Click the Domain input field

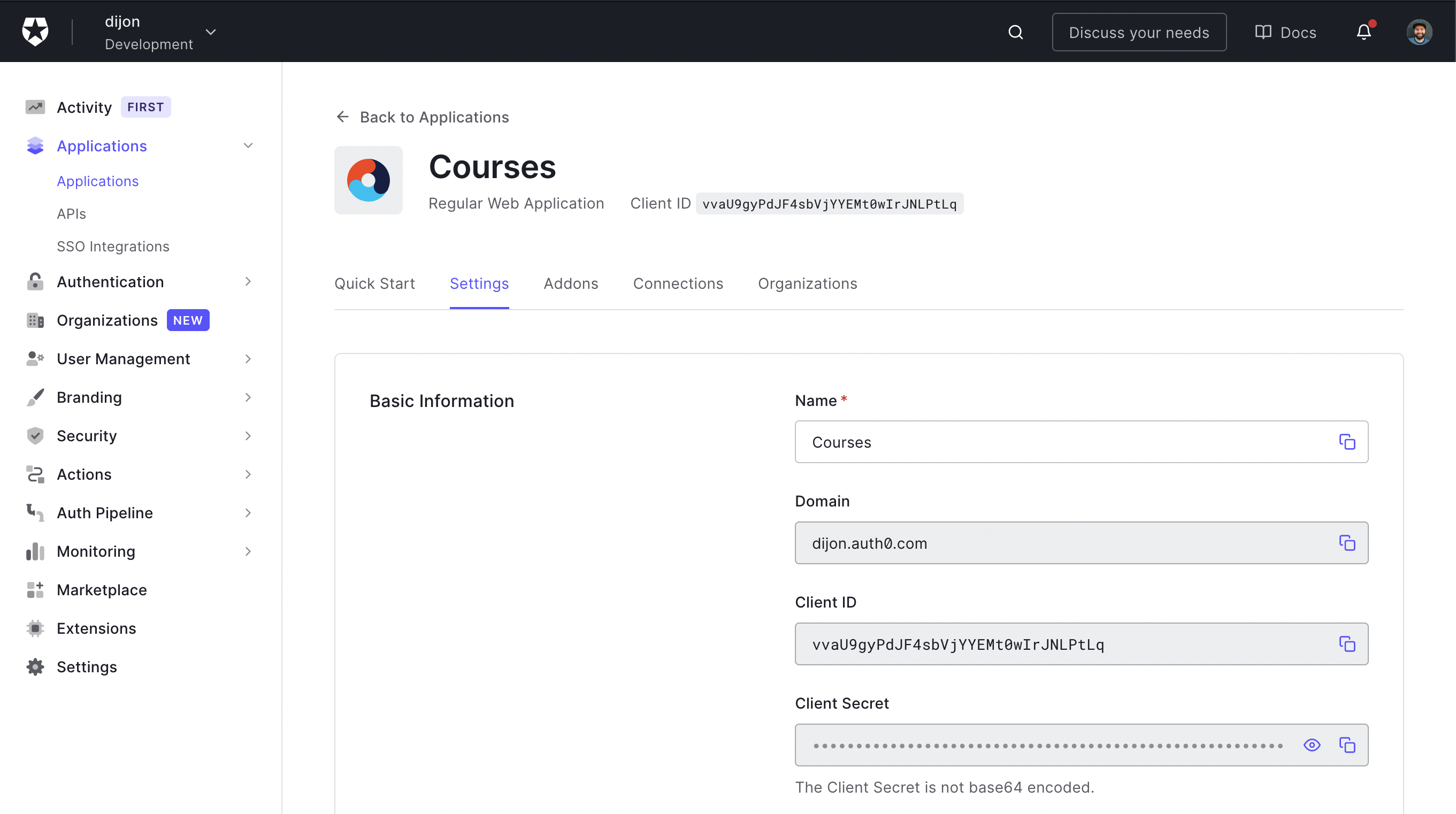tap(1081, 543)
